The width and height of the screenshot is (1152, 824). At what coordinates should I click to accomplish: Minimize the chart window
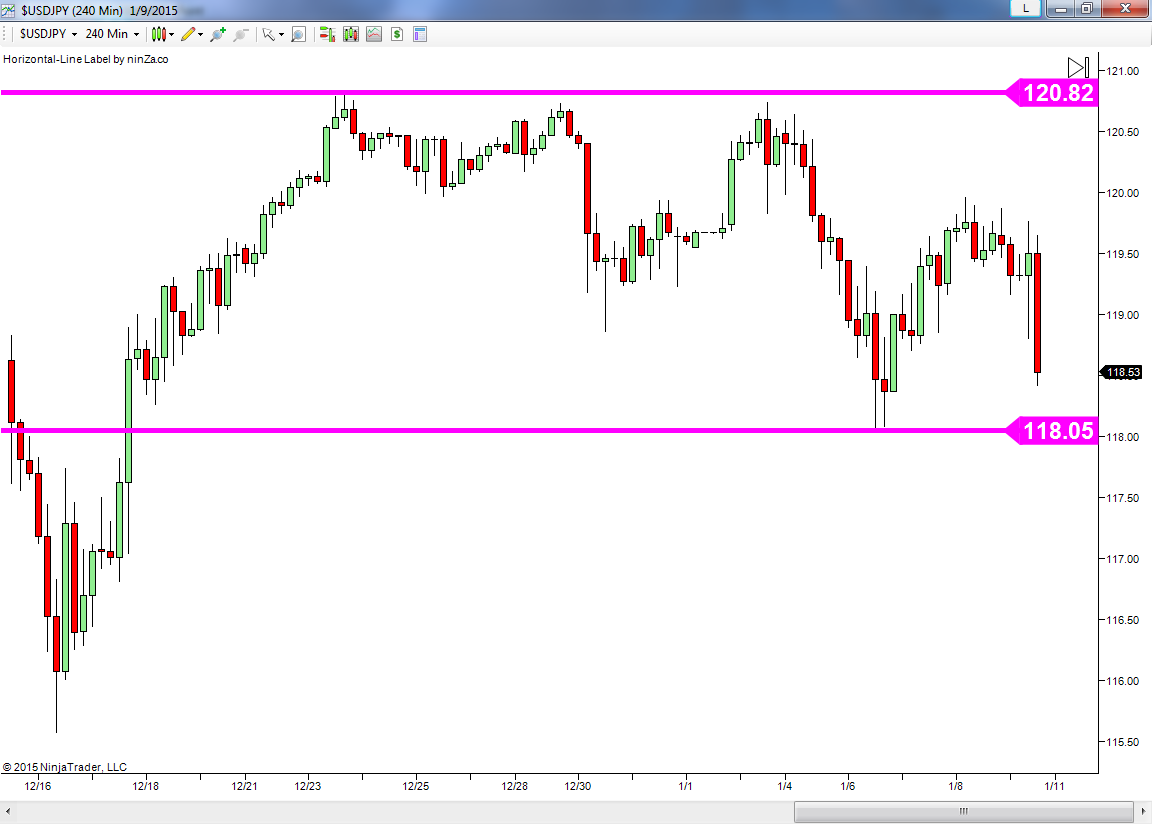click(x=1060, y=9)
